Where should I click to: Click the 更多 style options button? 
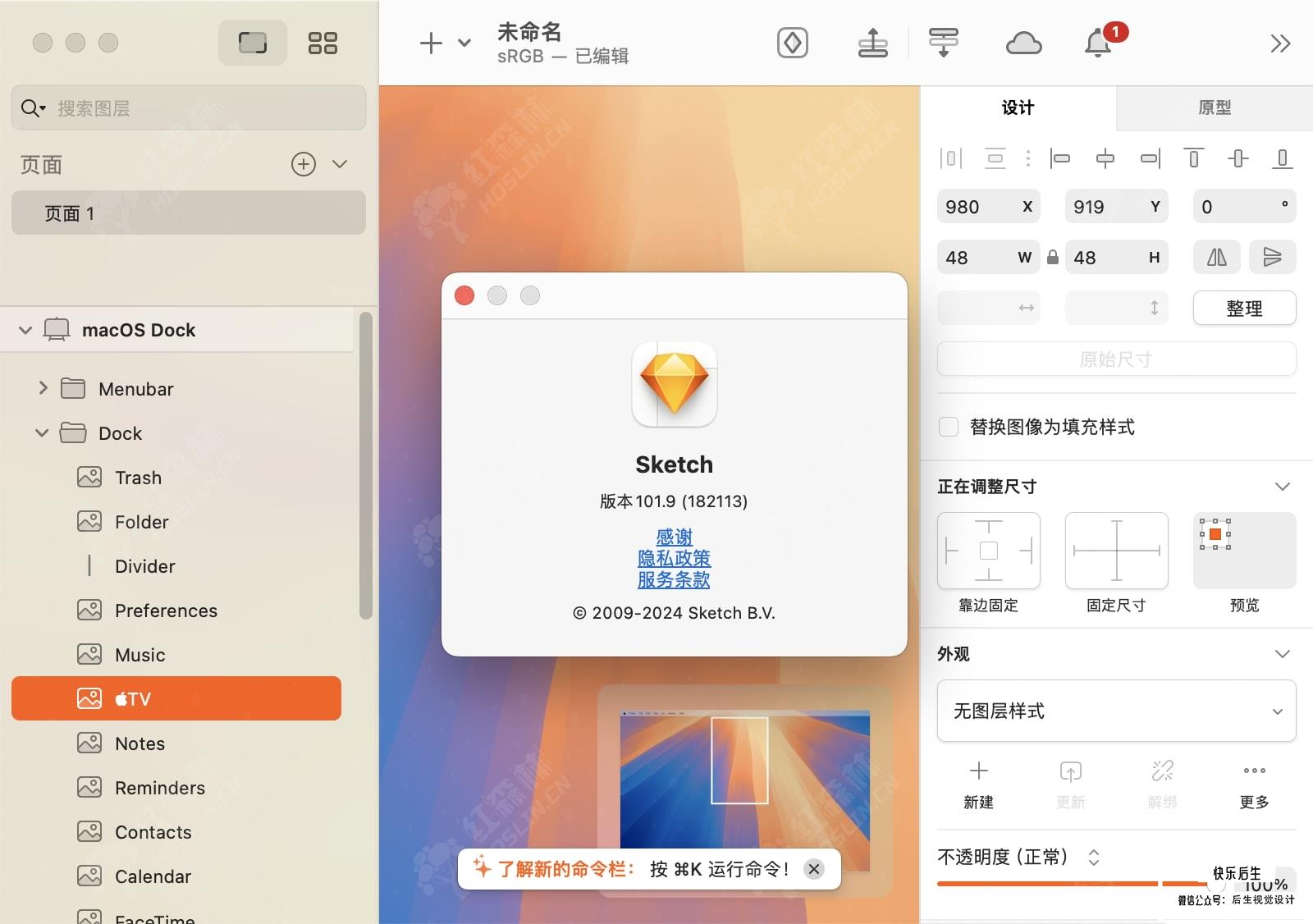tap(1254, 784)
